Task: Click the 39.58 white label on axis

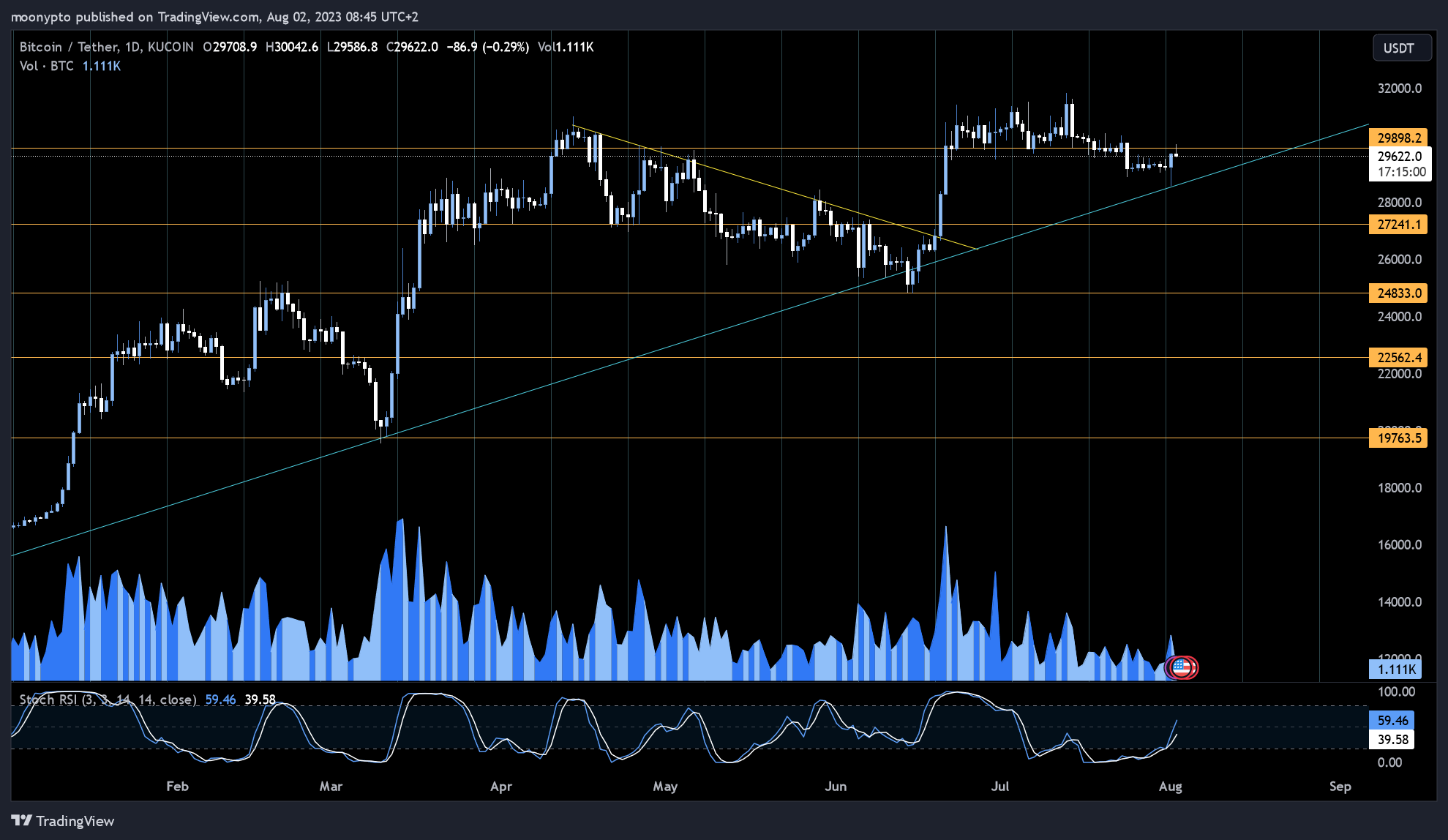Action: click(1392, 740)
